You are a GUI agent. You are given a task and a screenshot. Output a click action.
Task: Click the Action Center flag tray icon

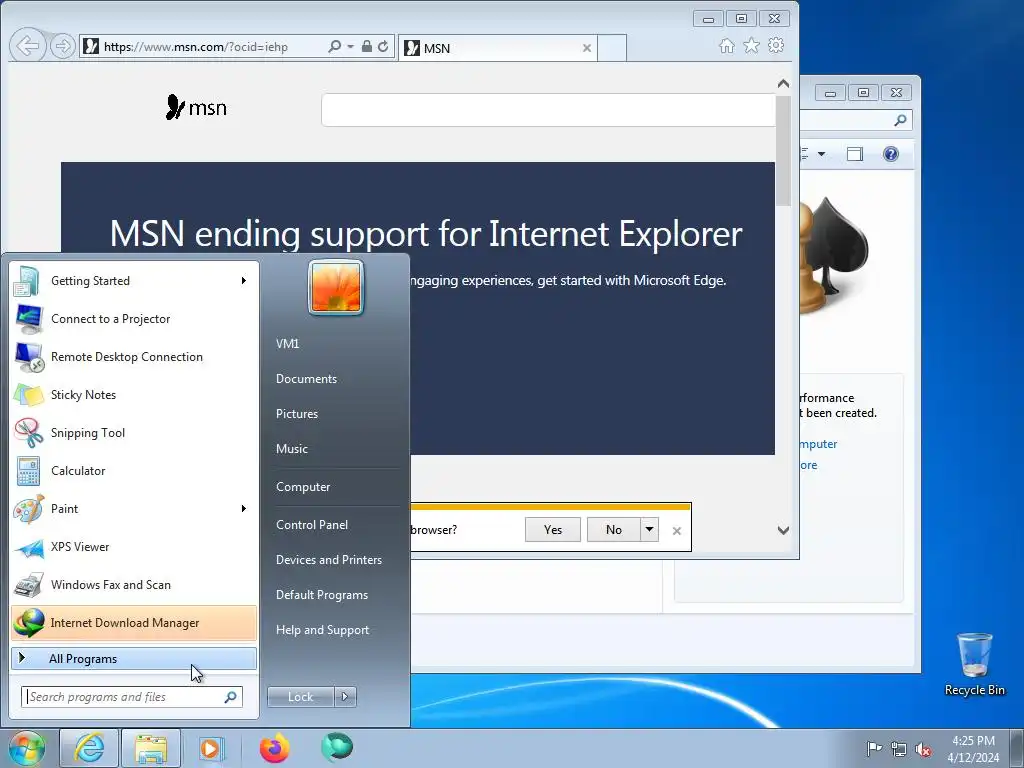click(873, 749)
